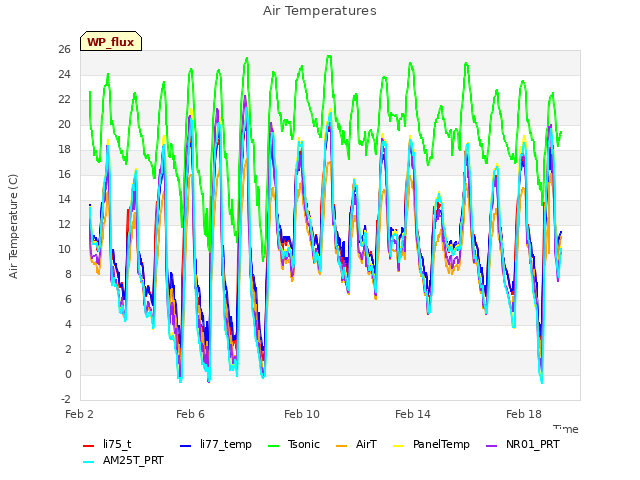Click the 20 y-axis tick label
Viewport: 640px width, 480px height.
tap(64, 125)
